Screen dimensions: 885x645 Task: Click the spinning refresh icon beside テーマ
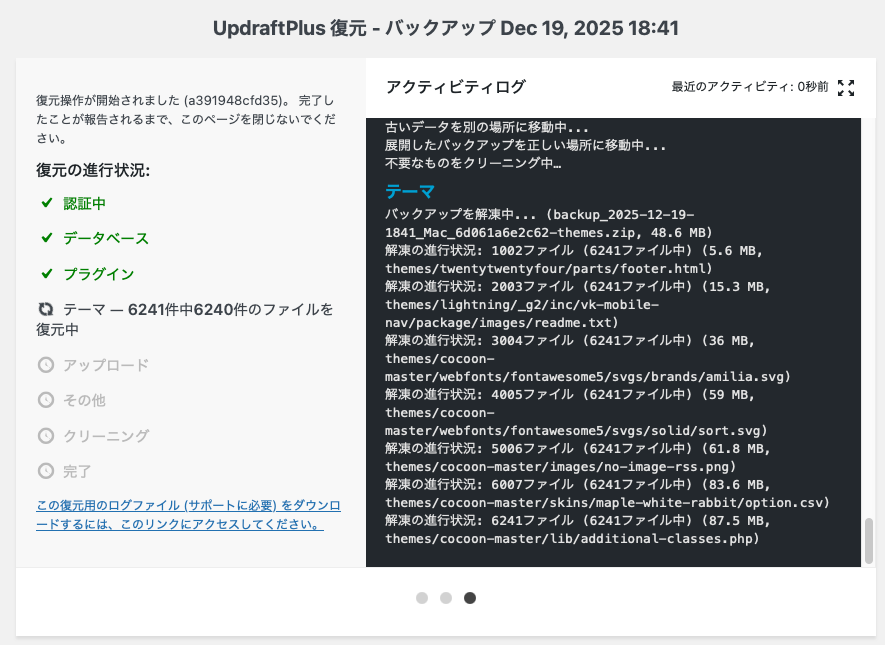coord(46,310)
